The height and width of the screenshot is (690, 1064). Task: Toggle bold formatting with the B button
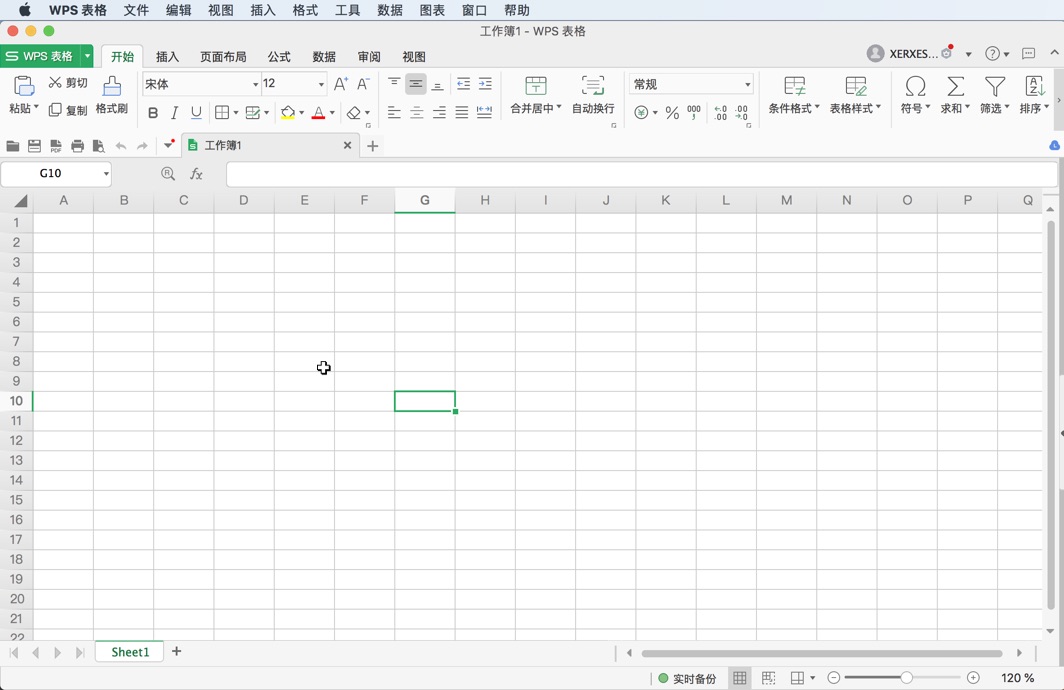tap(152, 113)
